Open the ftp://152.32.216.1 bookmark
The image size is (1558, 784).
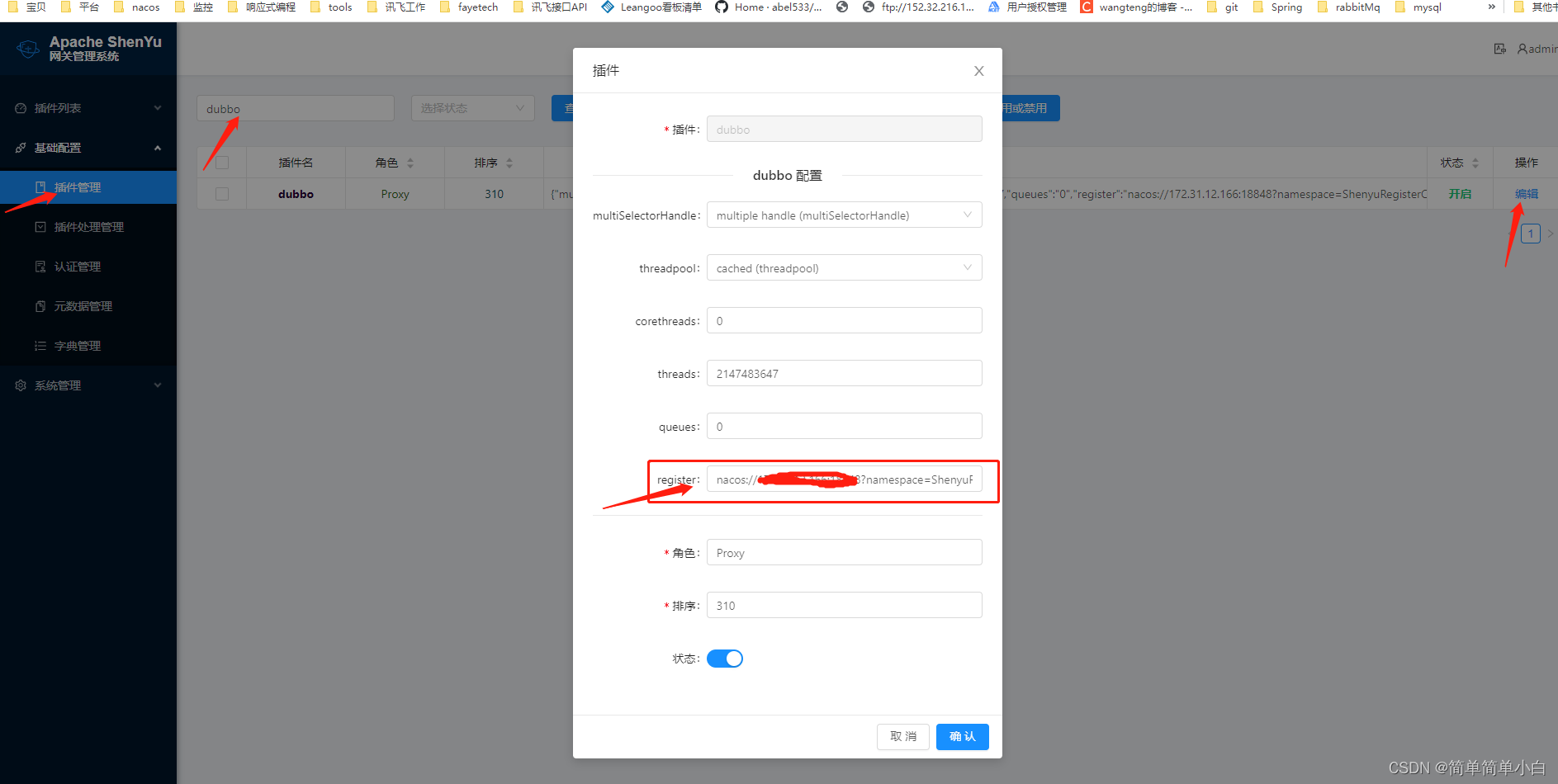coord(918,7)
